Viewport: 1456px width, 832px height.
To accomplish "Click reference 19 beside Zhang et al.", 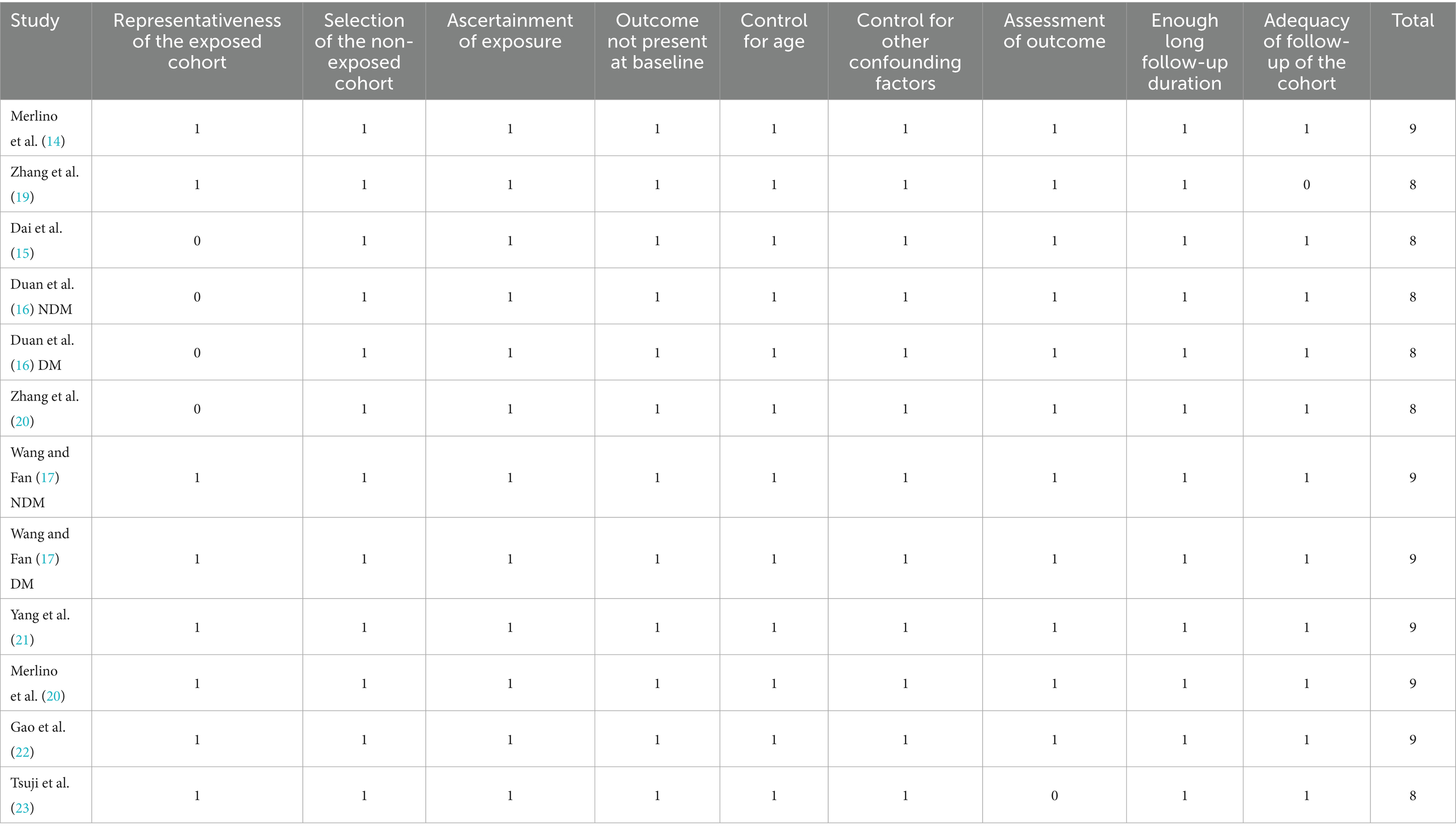I will 22,197.
